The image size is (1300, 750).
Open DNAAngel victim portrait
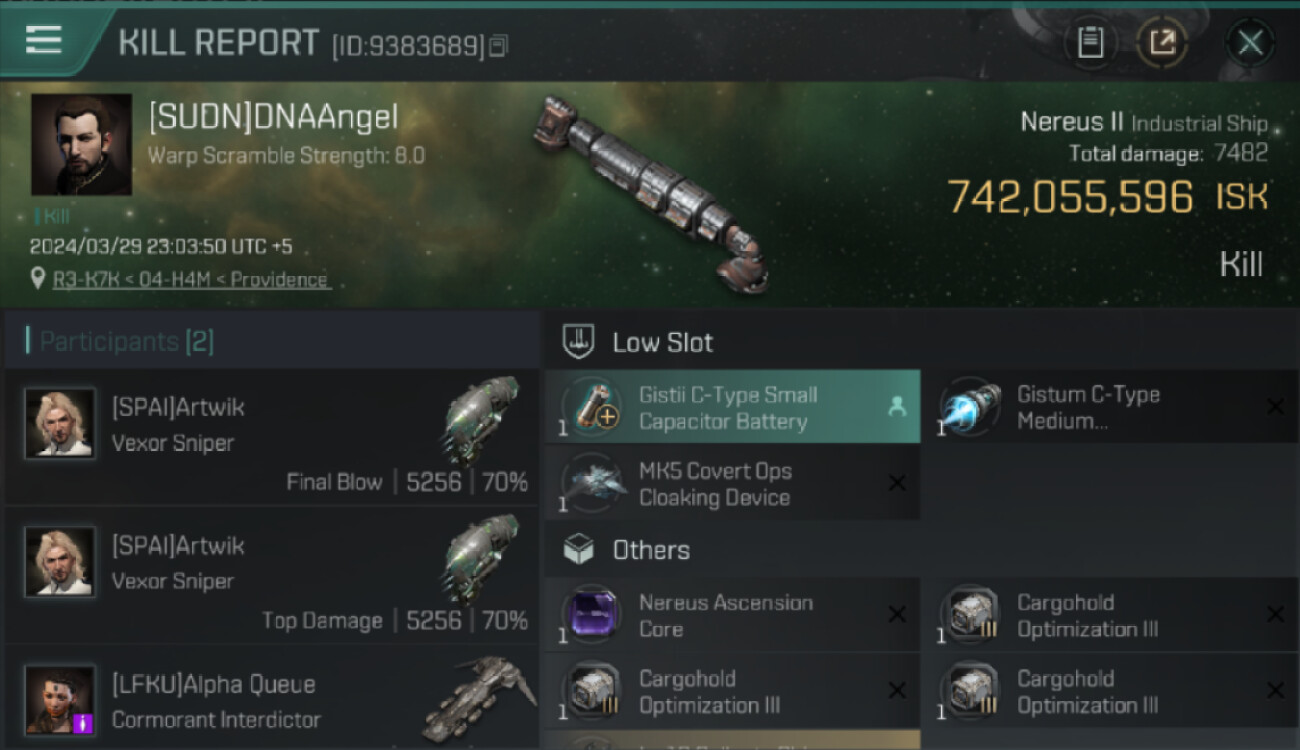click(81, 145)
